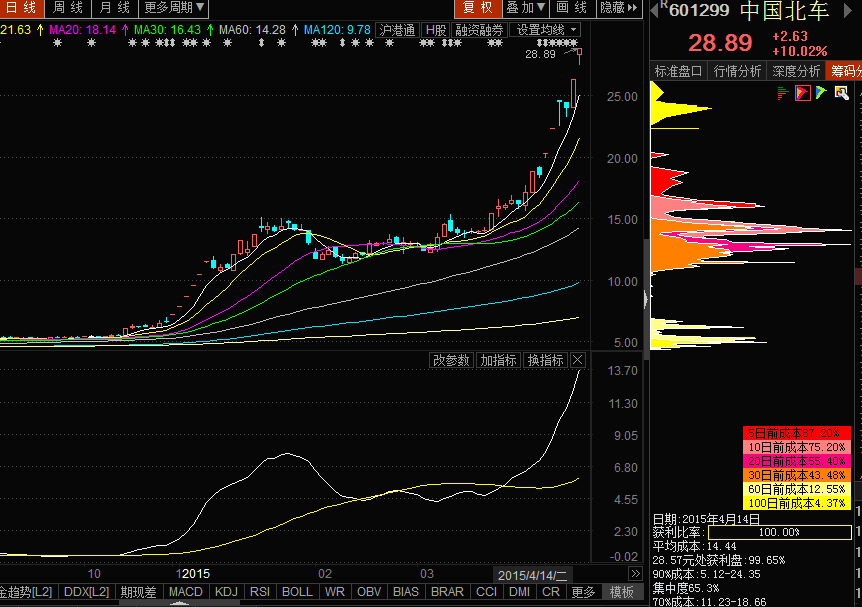The height and width of the screenshot is (607, 862).
Task: Open the 设置均线 moving average dropdown
Action: (544, 30)
